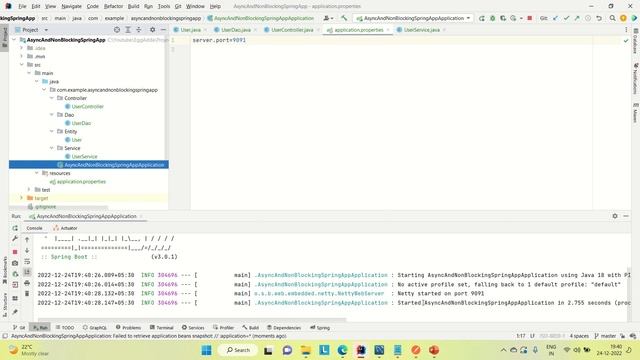Open the user account dropdown in toolbar
Image resolution: width=640 pixels, height=360 pixels.
[328, 18]
